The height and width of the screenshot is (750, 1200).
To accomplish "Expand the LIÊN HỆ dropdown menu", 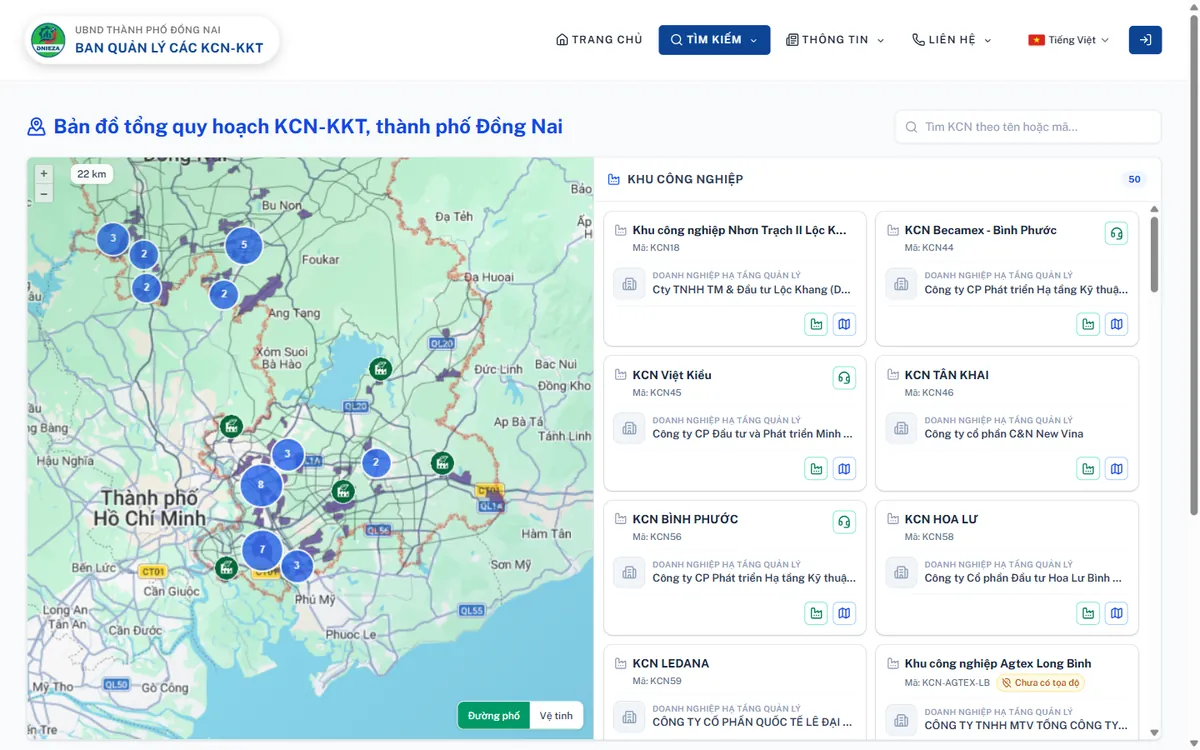I will pyautogui.click(x=951, y=40).
